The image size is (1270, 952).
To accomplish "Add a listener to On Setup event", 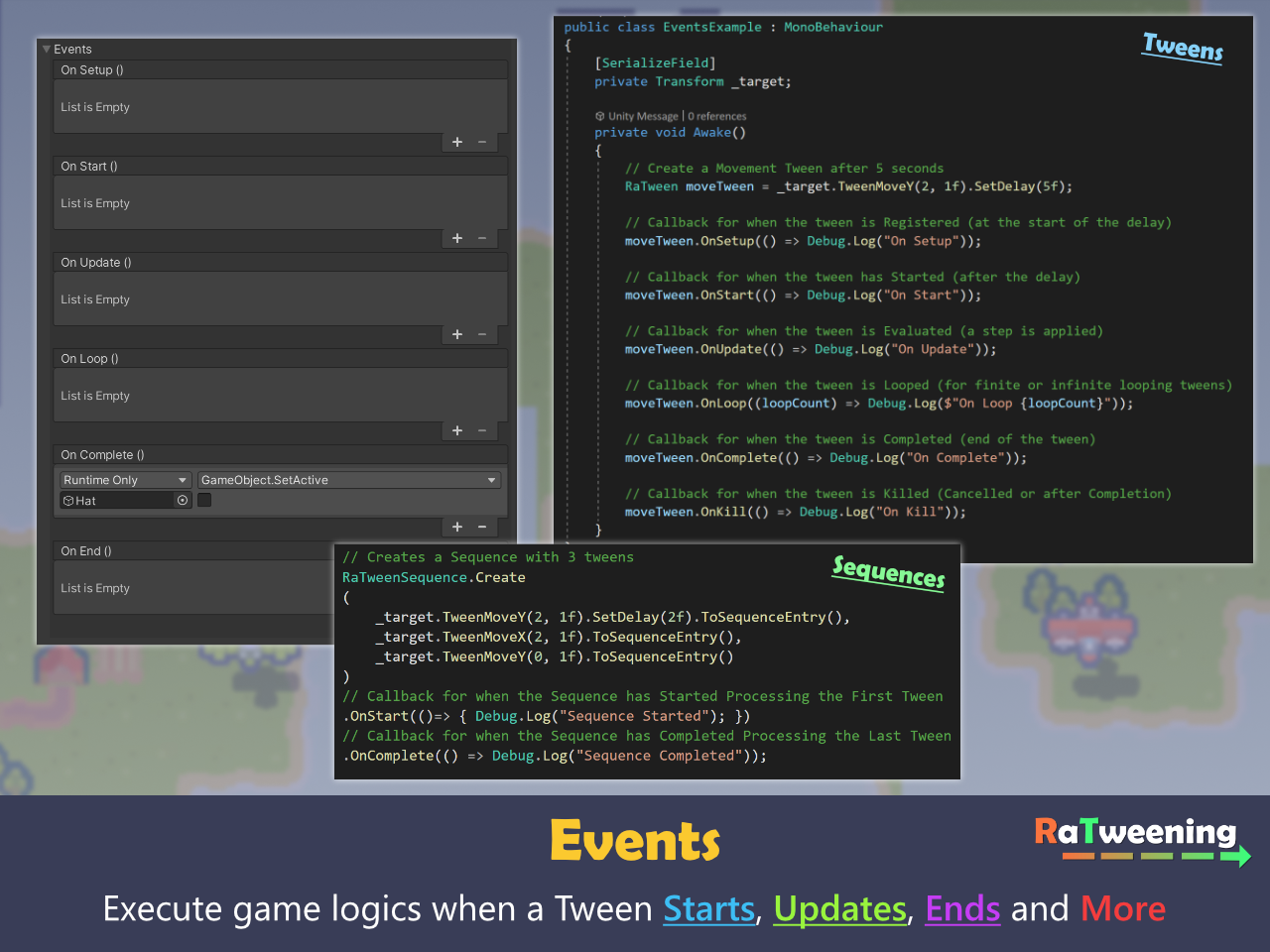I will 457,142.
